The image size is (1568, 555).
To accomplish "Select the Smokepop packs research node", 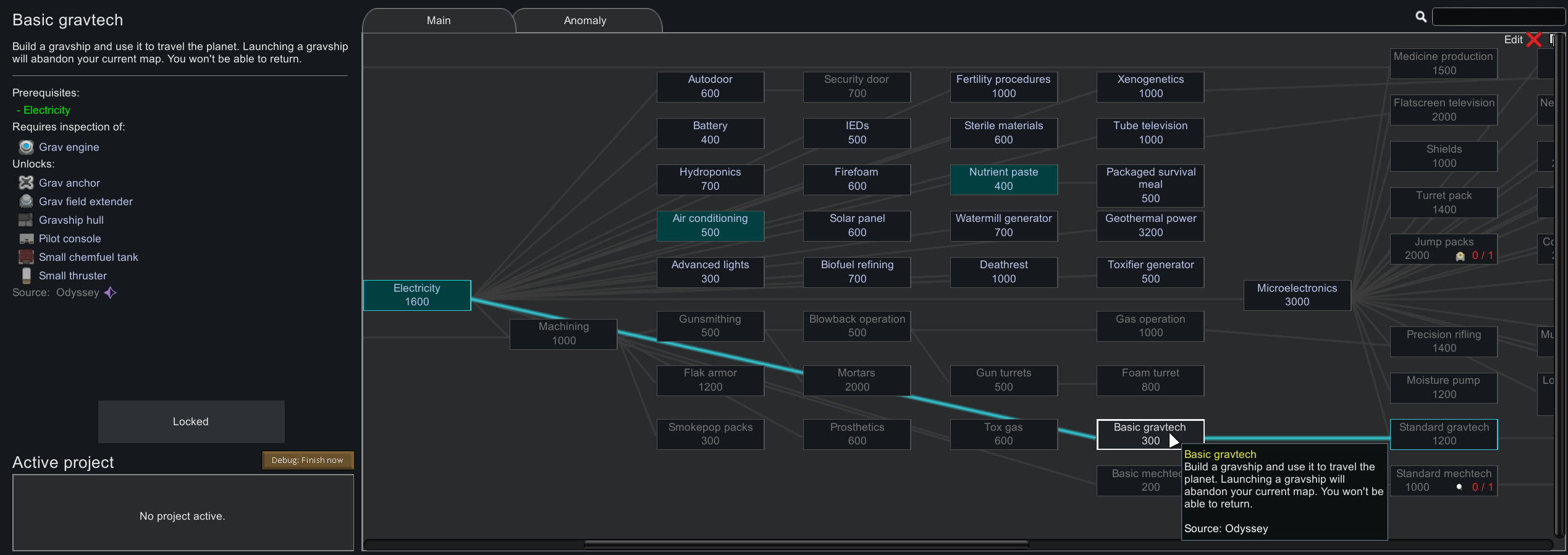I will point(710,434).
